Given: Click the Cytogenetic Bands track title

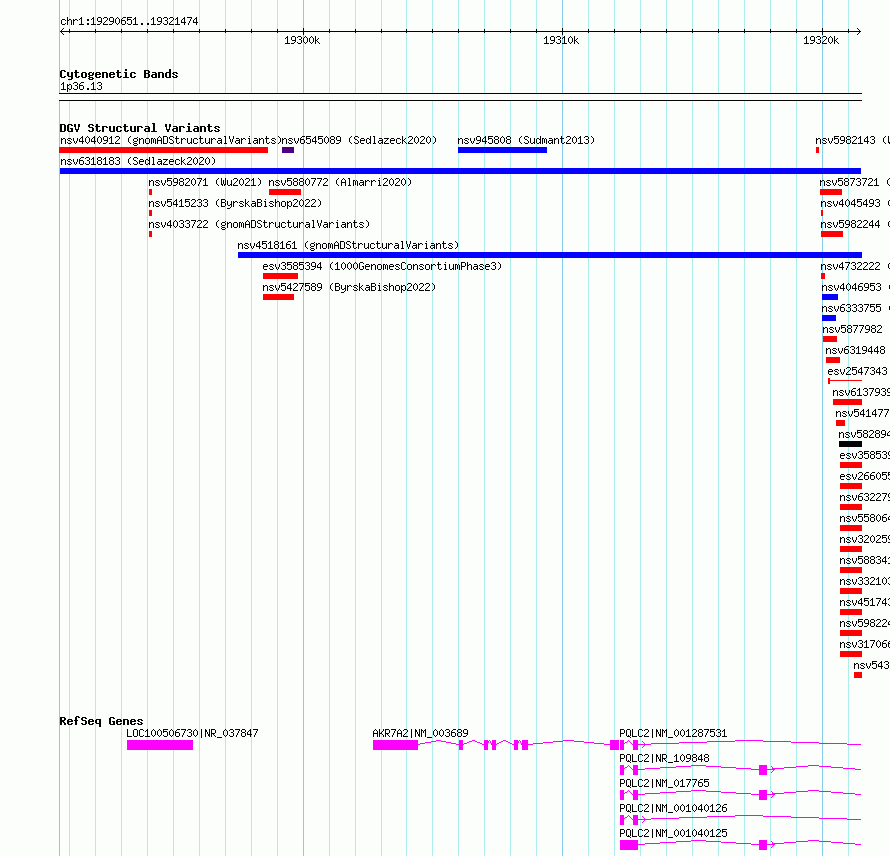Looking at the screenshot, I should coord(119,74).
